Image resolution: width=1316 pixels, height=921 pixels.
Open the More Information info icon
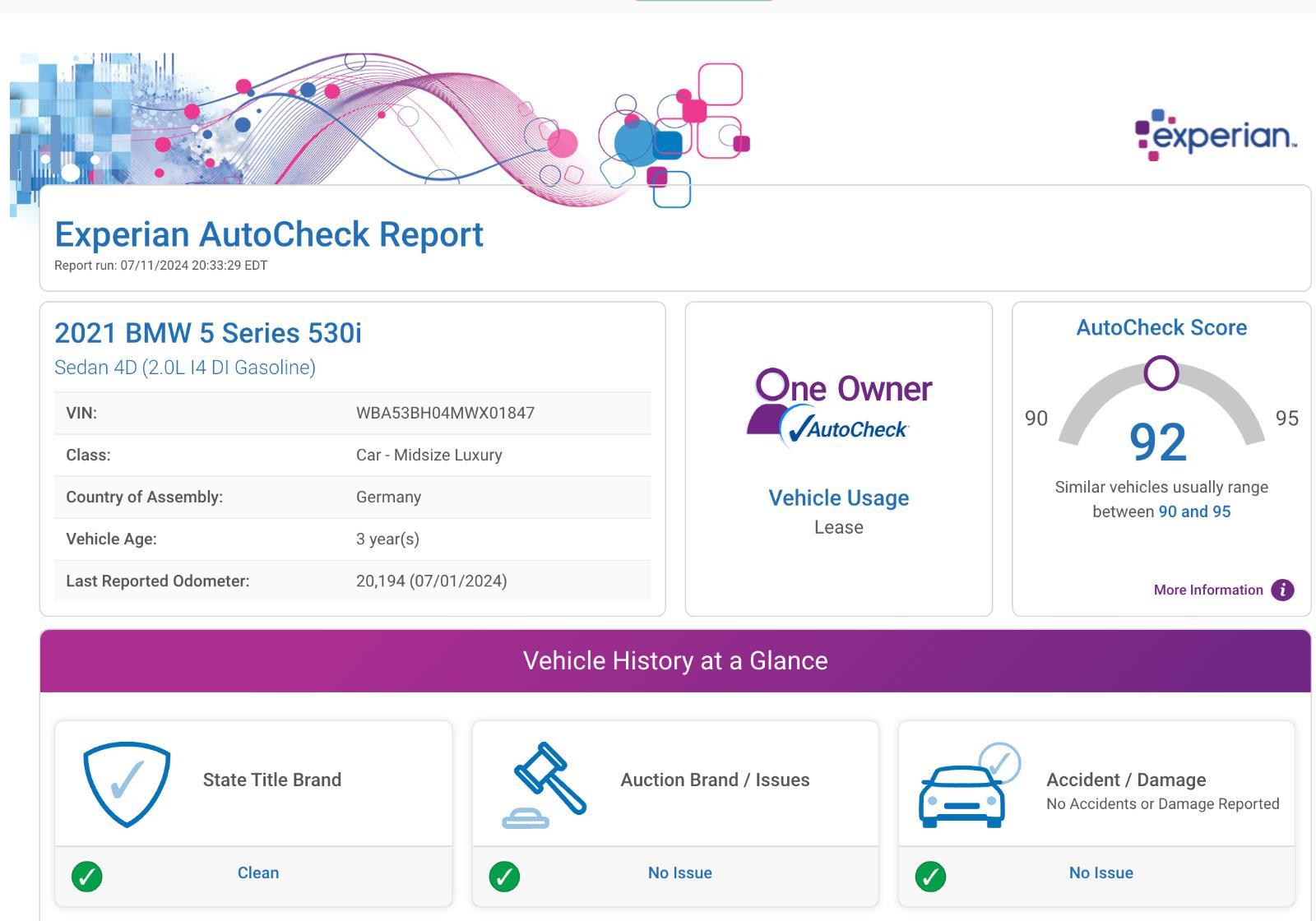(1282, 590)
